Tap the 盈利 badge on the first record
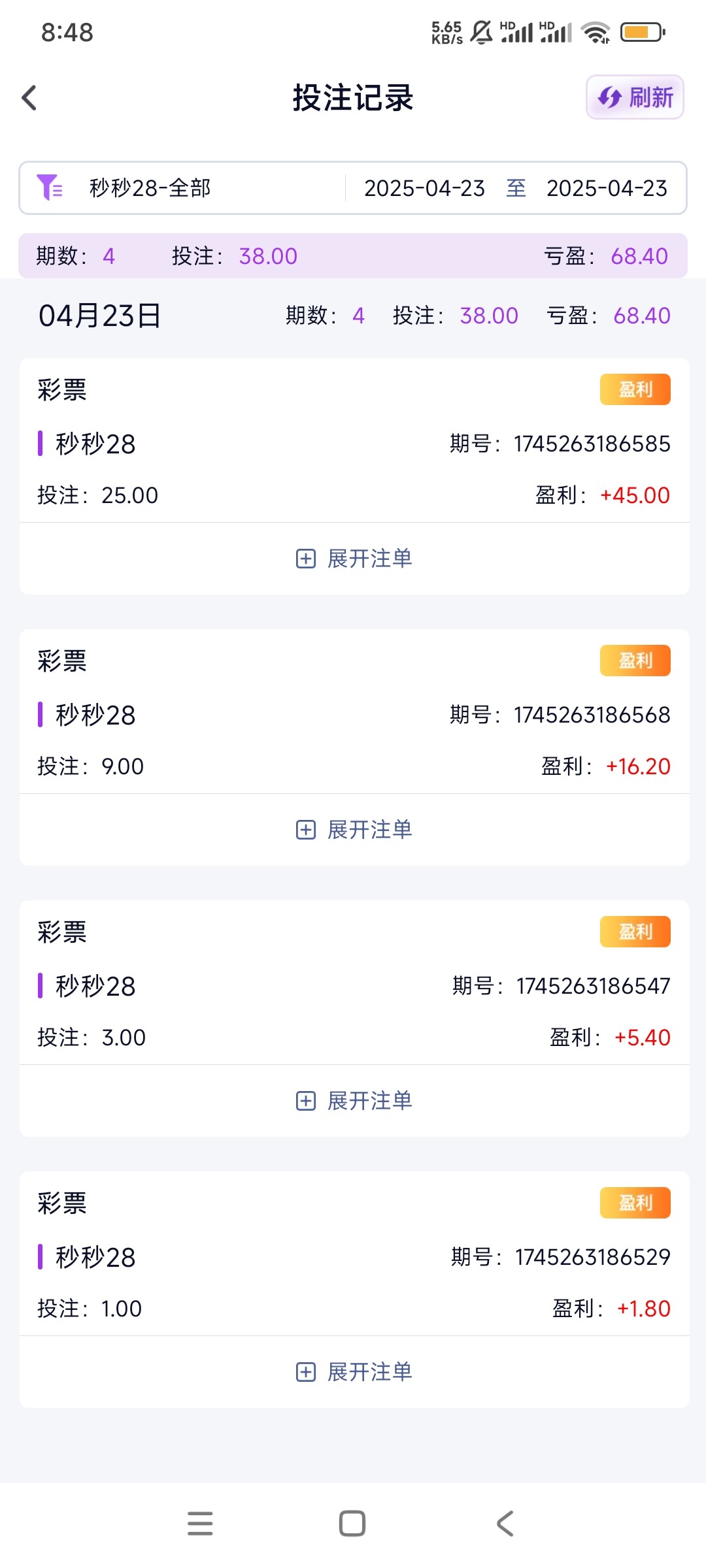706x1568 pixels. pos(635,389)
